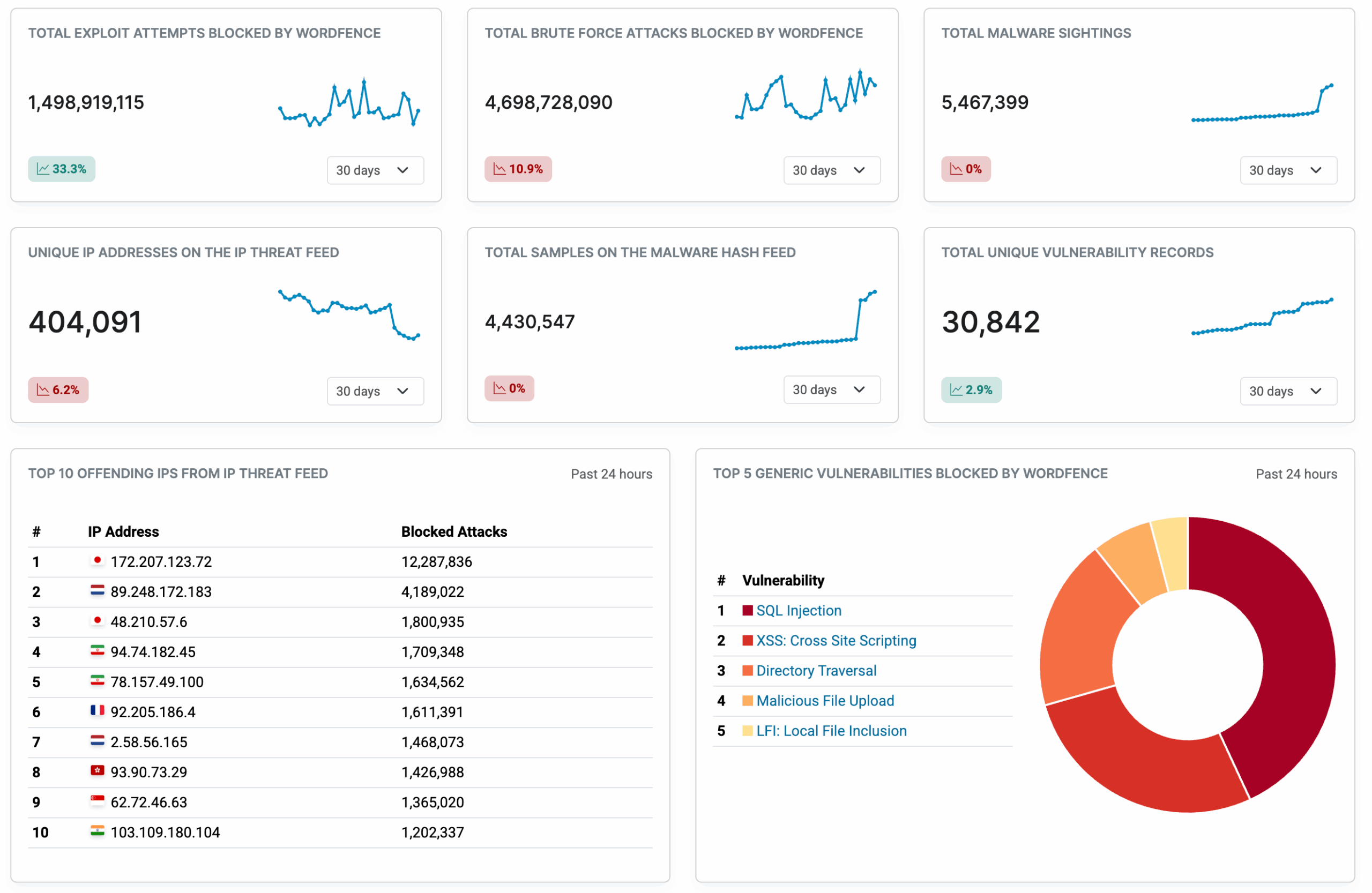Image resolution: width=1372 pixels, height=893 pixels.
Task: Click the IP Address column header
Action: coord(123,532)
